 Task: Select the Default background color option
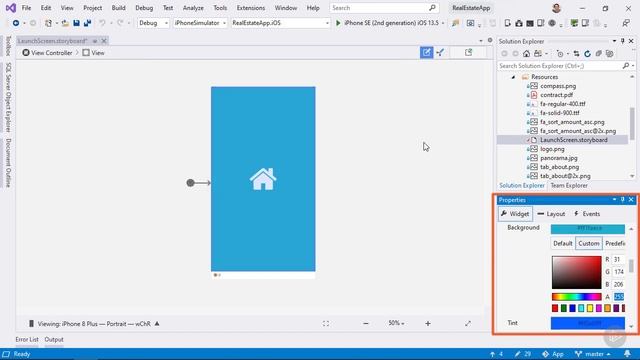(x=562, y=243)
